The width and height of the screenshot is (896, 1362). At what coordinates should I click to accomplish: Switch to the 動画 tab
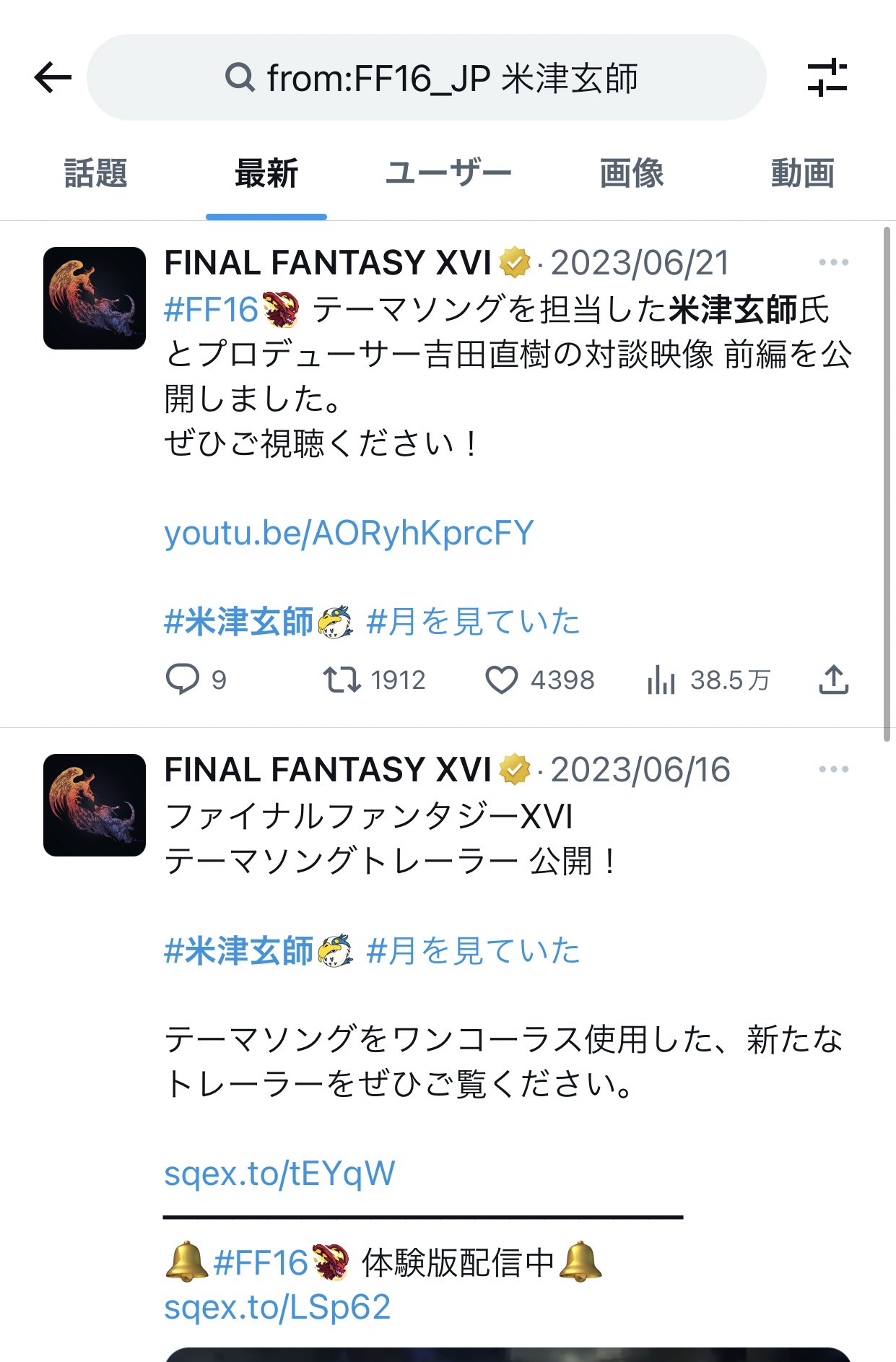(802, 173)
